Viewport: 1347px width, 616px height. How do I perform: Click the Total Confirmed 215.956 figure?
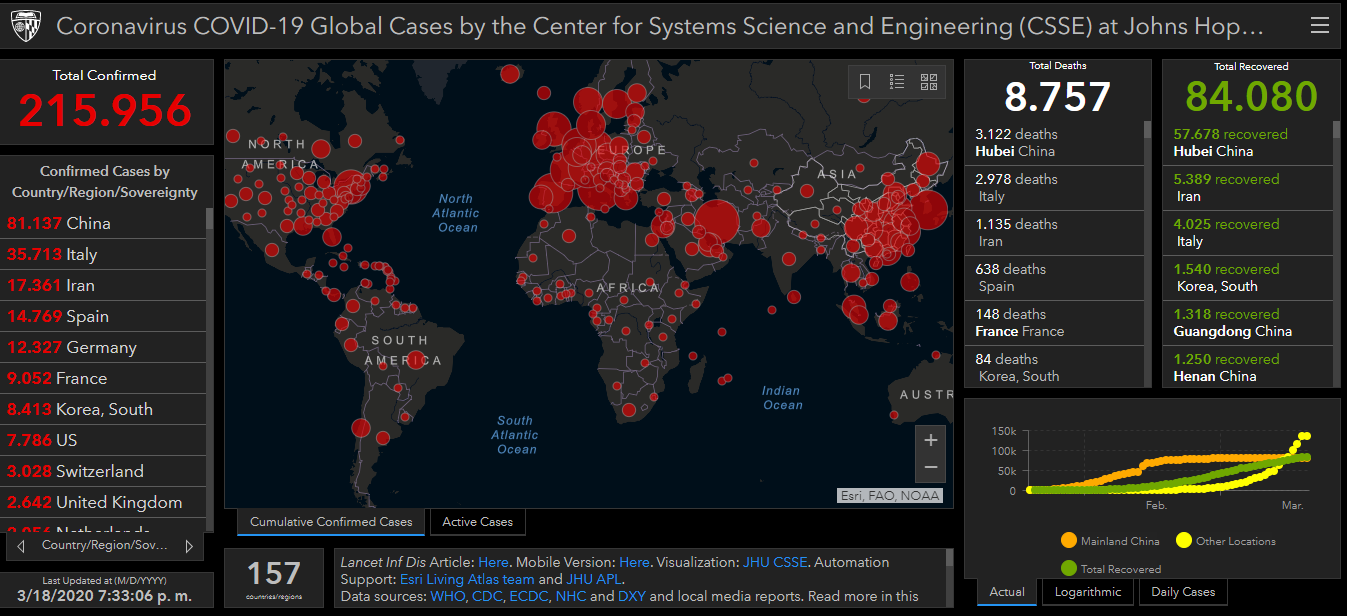click(105, 110)
